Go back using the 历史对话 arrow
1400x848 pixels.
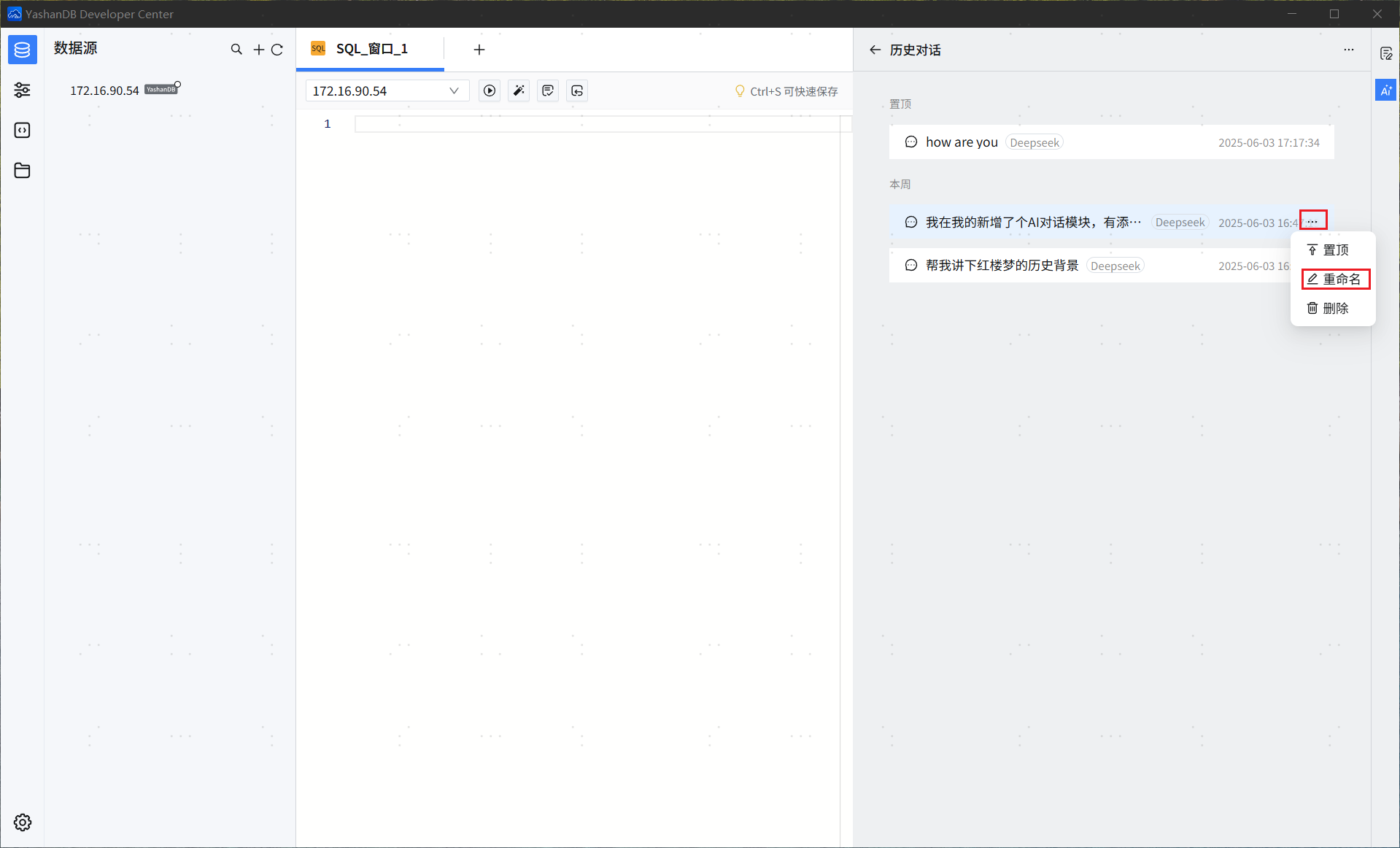point(875,50)
